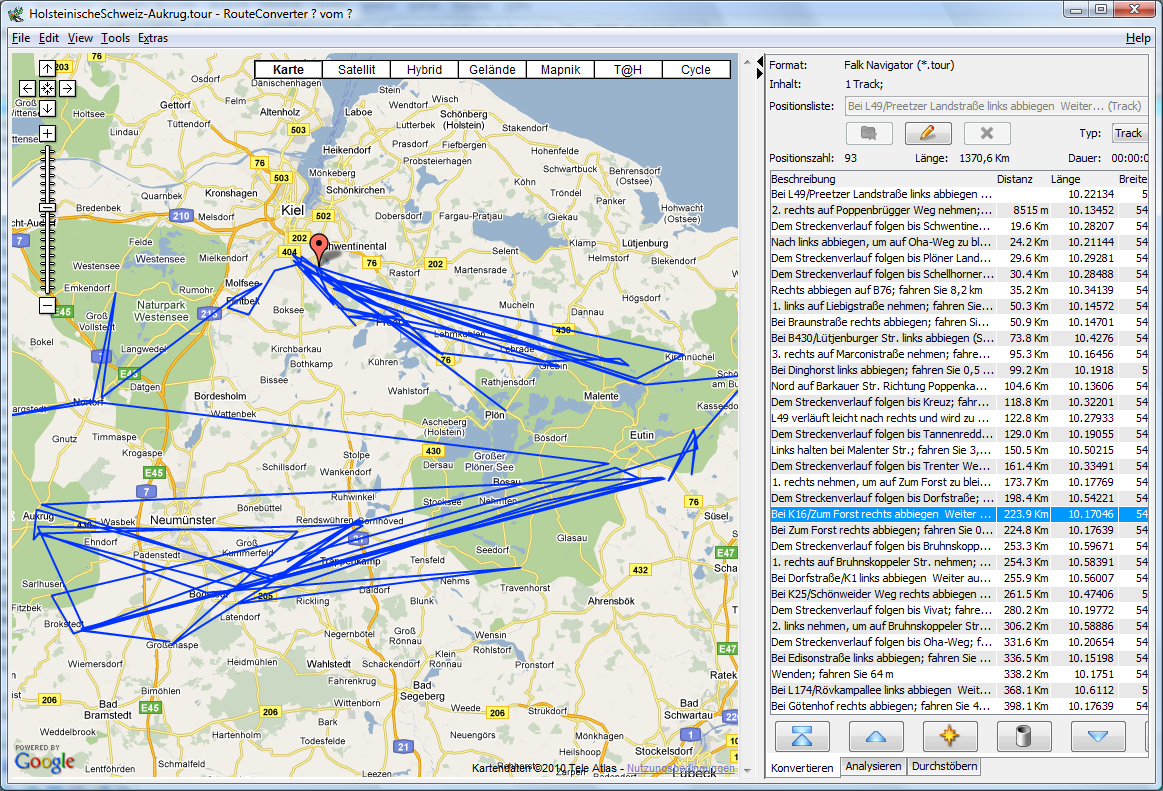Open the Positionsliste dropdown
1163x791 pixels.
click(995, 105)
